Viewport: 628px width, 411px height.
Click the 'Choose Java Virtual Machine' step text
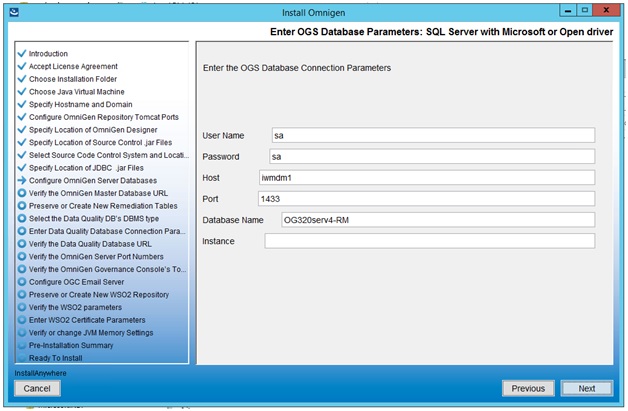[76, 92]
